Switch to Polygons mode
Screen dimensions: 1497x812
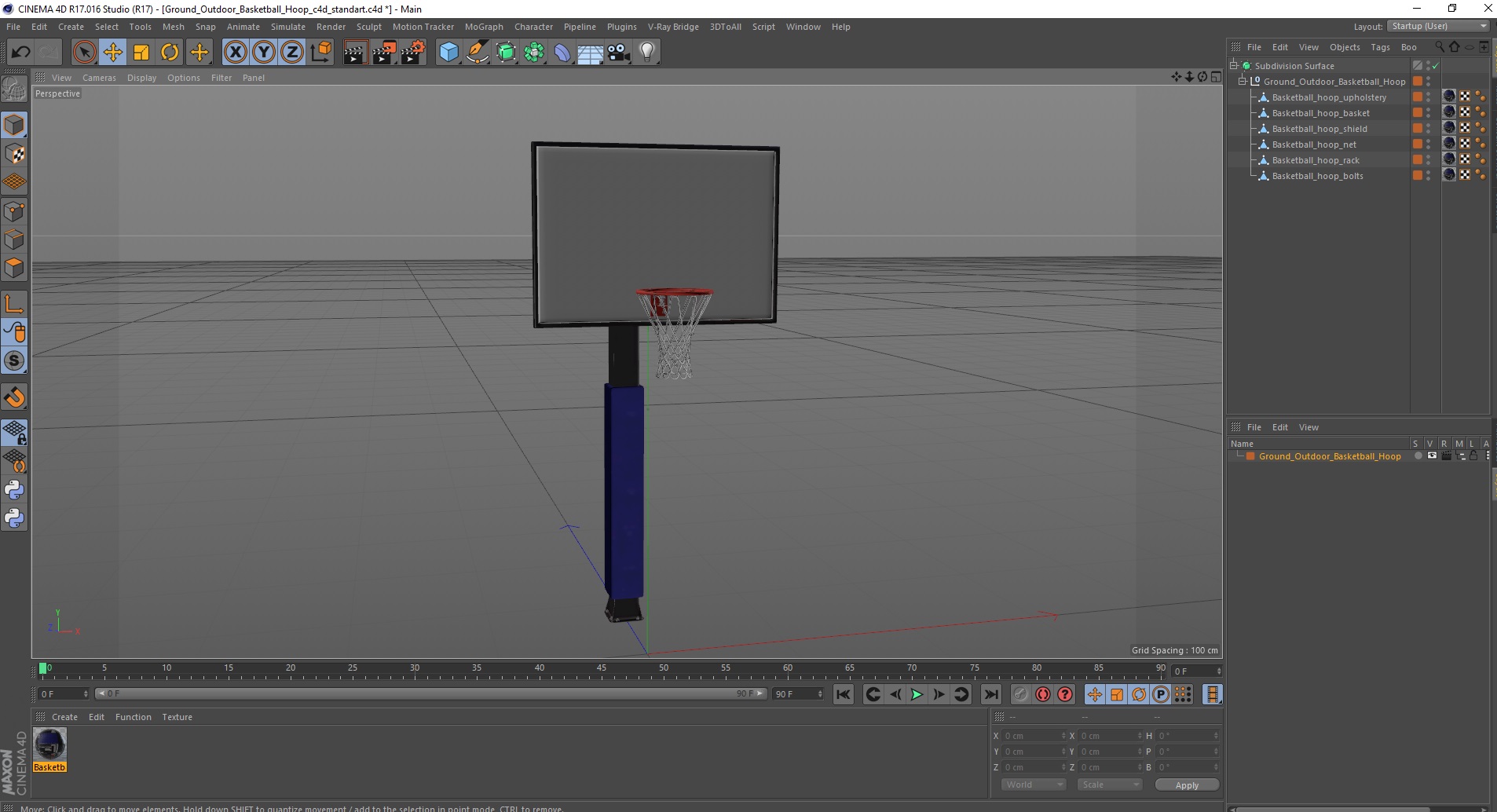14,268
